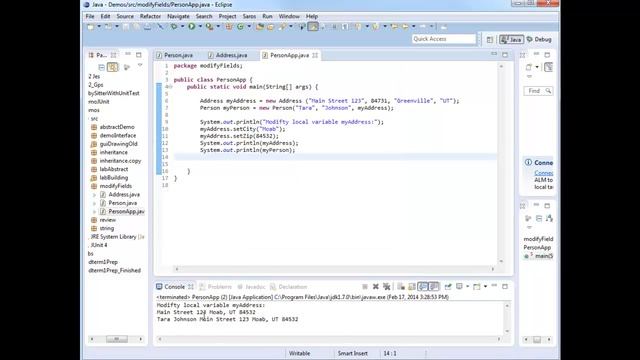Open the Source menu

click(125, 16)
